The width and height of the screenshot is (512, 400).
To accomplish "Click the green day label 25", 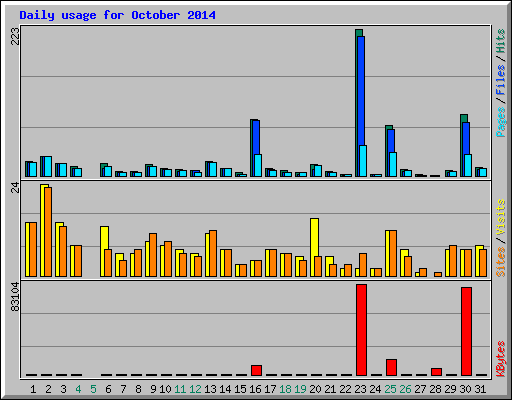I will pyautogui.click(x=390, y=389).
